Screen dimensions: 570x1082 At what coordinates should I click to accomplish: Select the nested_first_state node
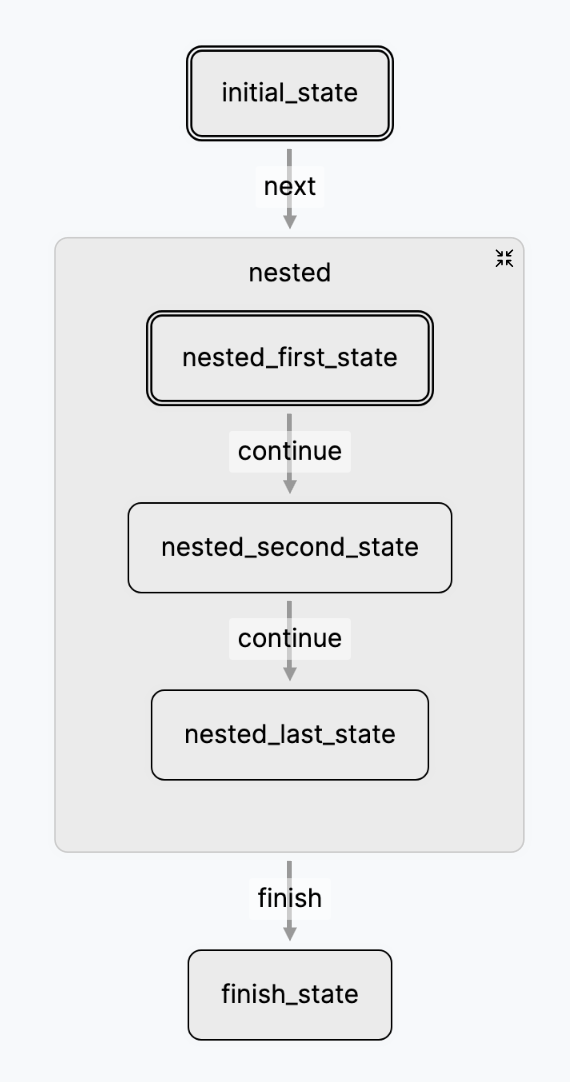(x=290, y=357)
